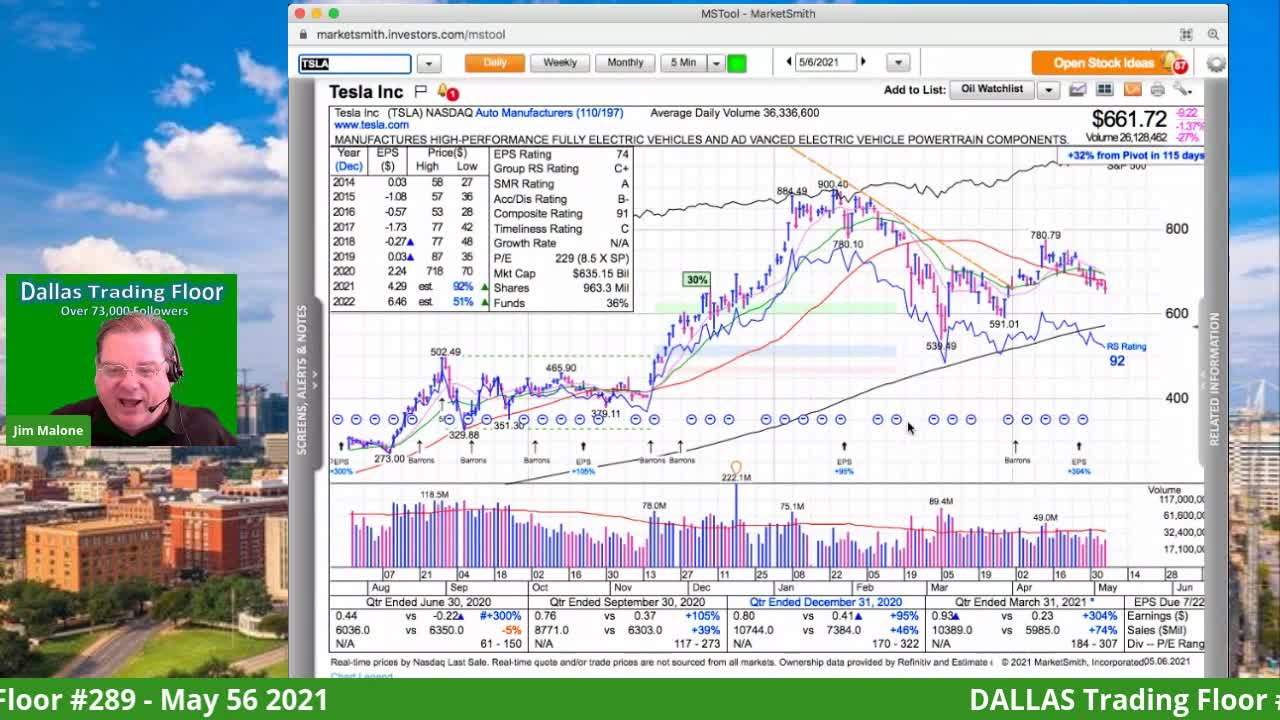This screenshot has width=1280, height=720.
Task: Click the 539.49 price low label
Action: [941, 347]
